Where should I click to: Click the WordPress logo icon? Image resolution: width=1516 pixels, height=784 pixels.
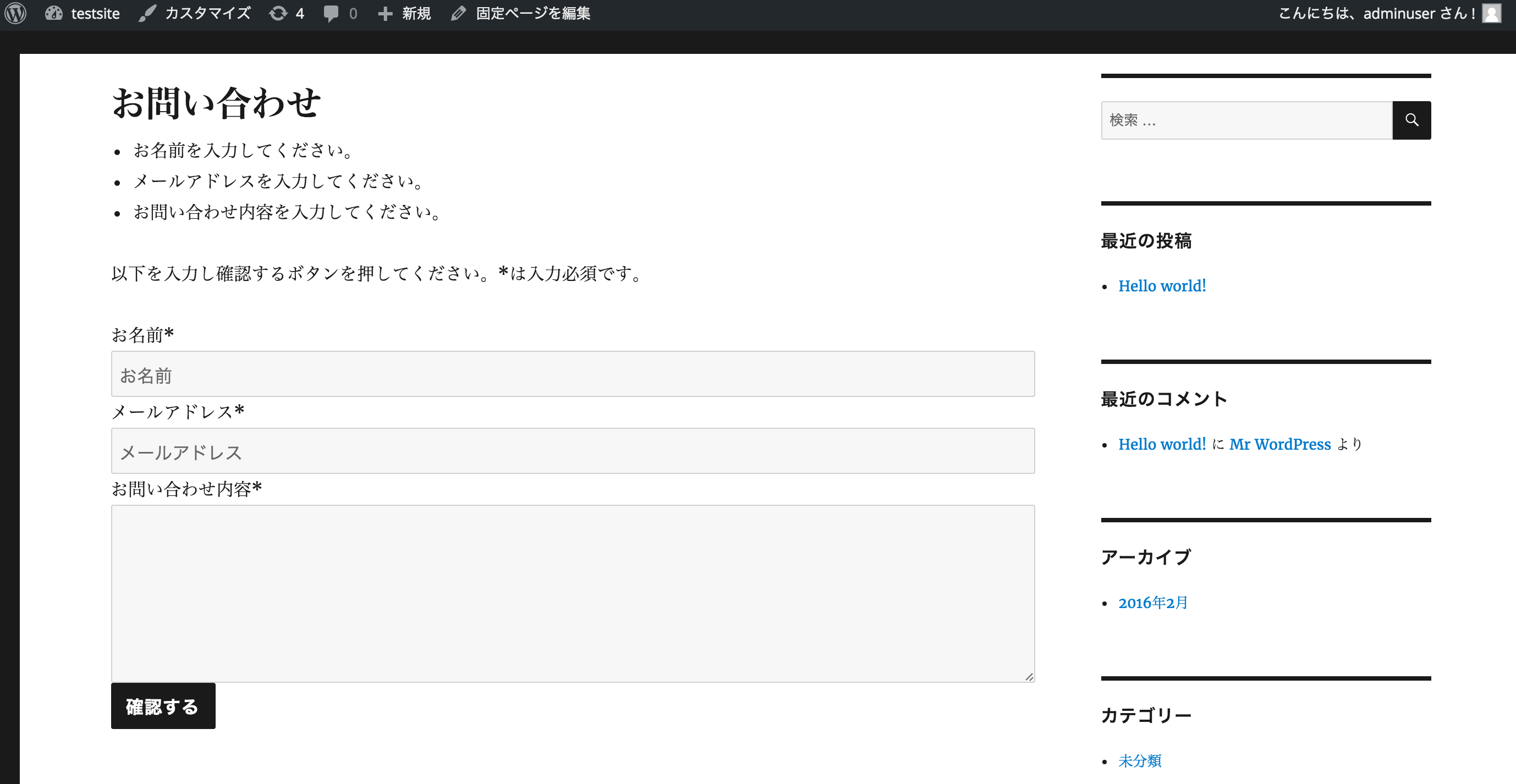16,13
